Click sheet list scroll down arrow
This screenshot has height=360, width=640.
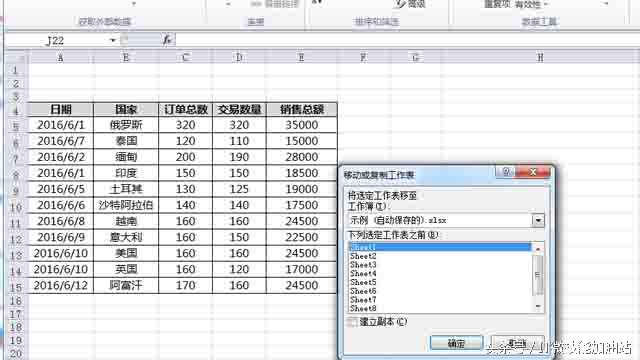click(x=538, y=307)
